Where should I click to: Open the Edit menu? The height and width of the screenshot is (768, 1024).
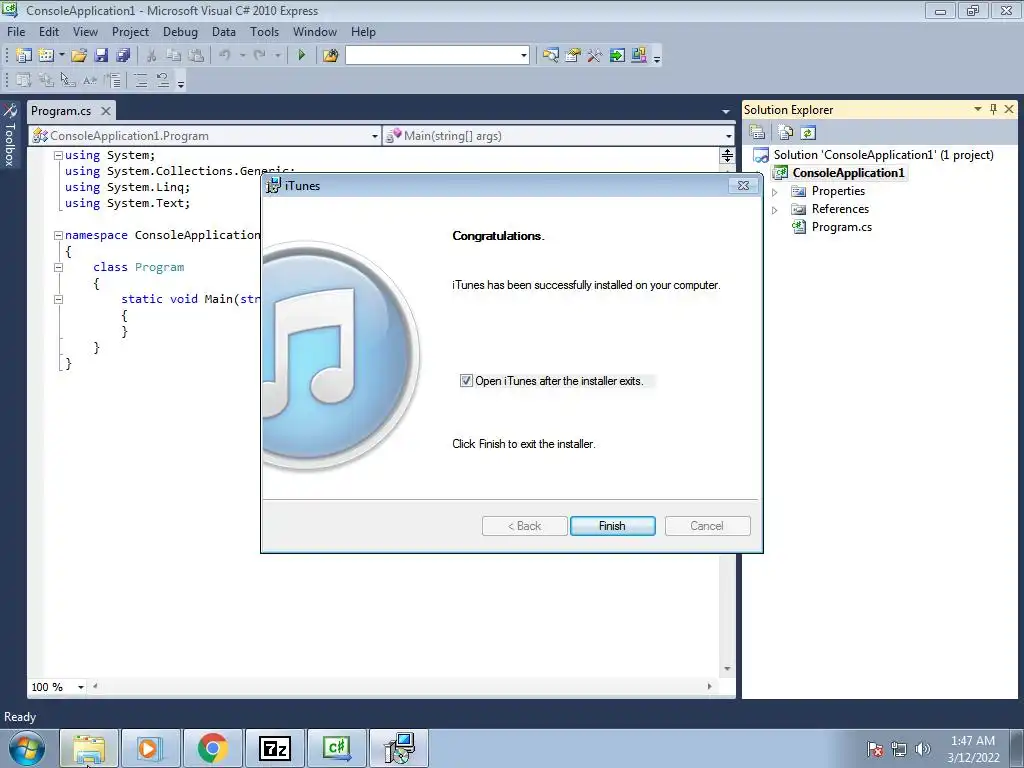[x=49, y=31]
